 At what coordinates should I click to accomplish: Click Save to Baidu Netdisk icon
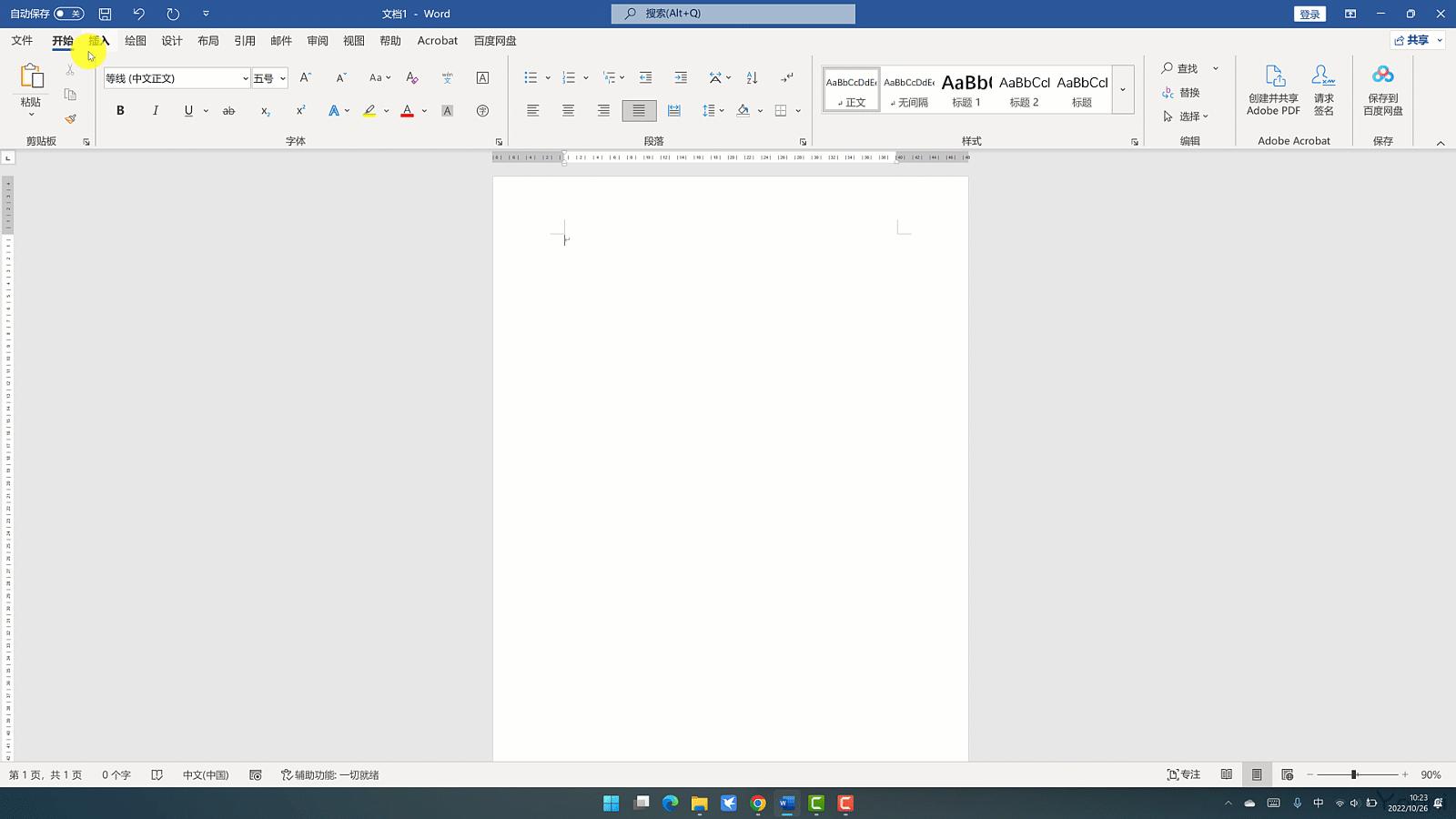coord(1382,90)
